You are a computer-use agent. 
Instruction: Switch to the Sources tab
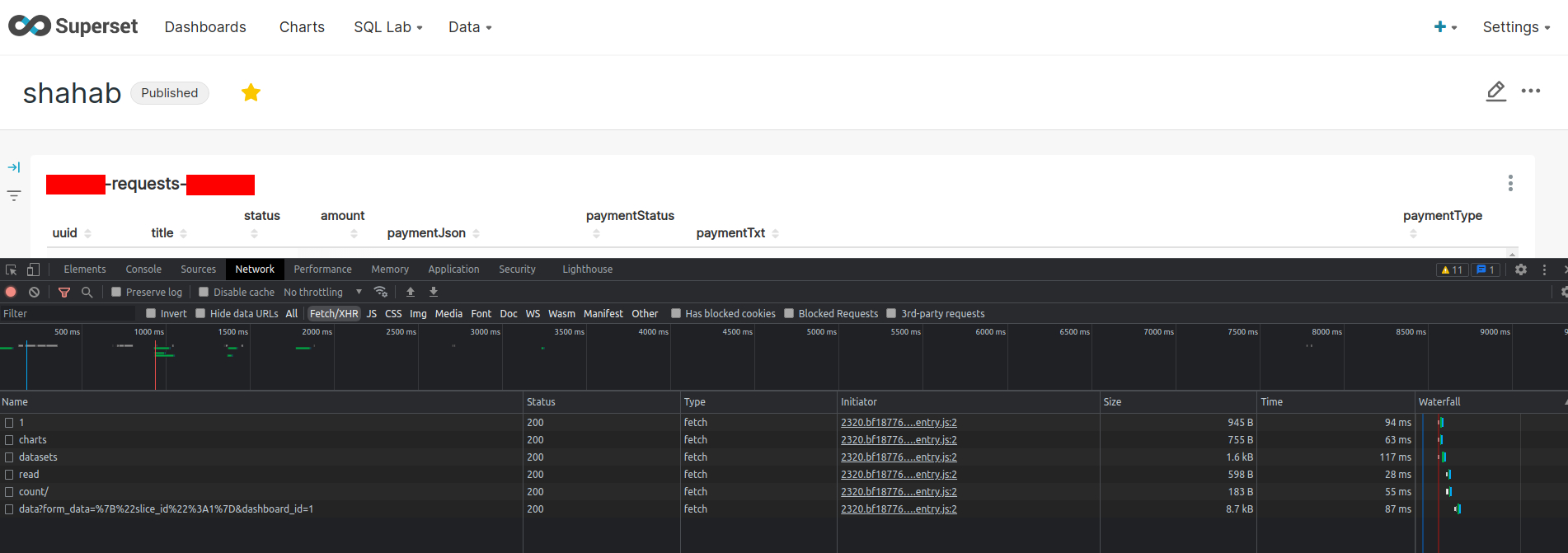pyautogui.click(x=199, y=269)
